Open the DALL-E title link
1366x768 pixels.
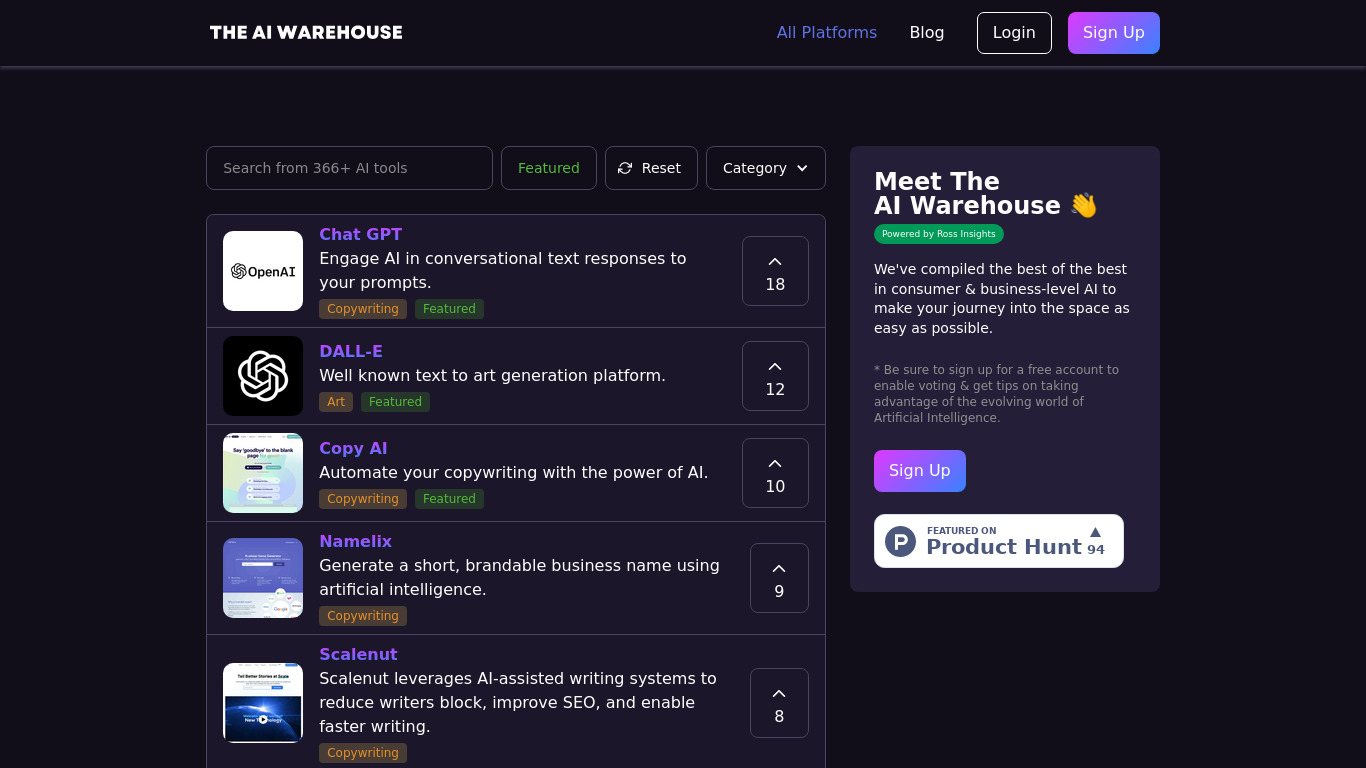[x=351, y=351]
